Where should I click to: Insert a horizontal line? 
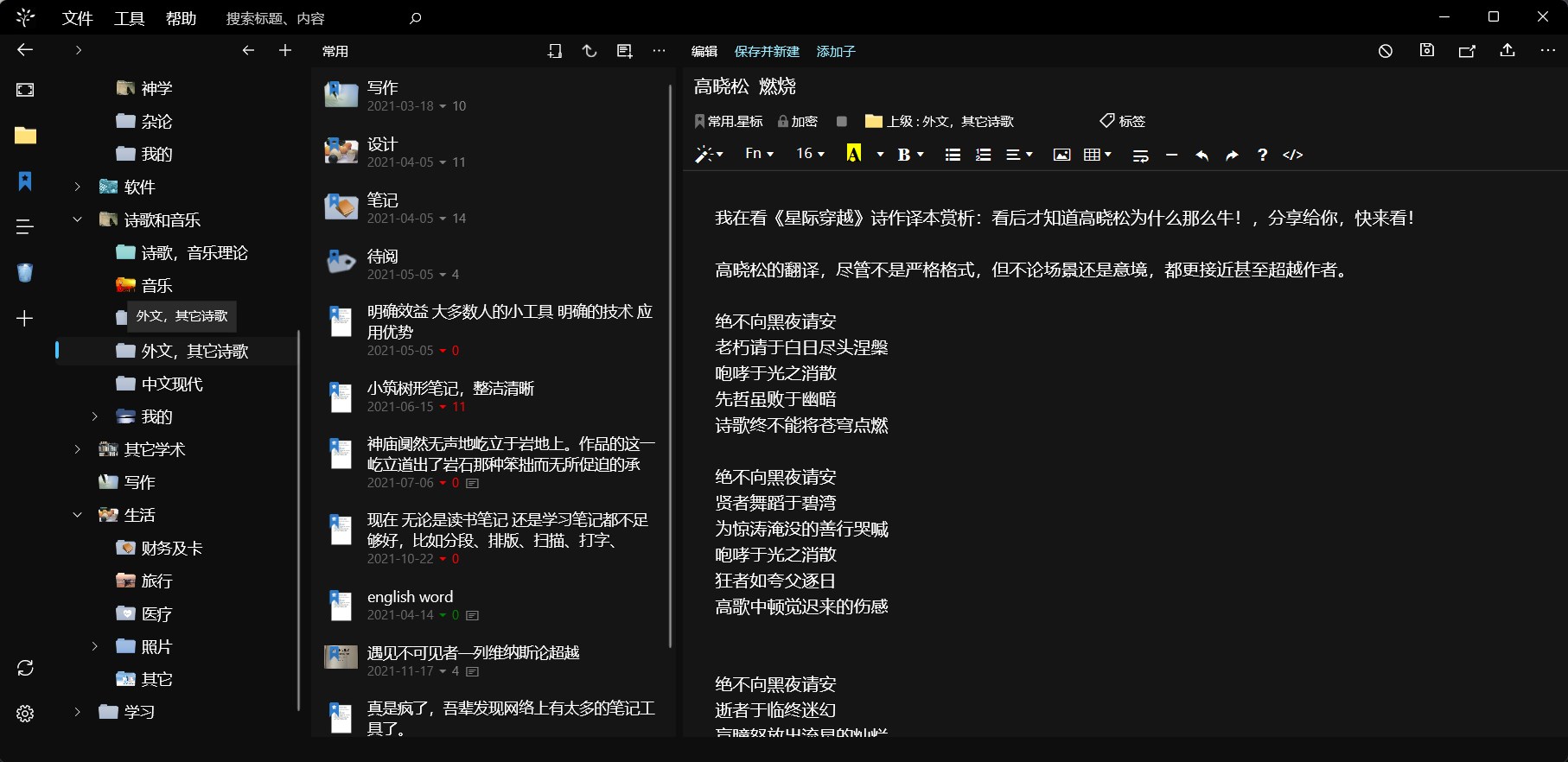coord(1171,155)
